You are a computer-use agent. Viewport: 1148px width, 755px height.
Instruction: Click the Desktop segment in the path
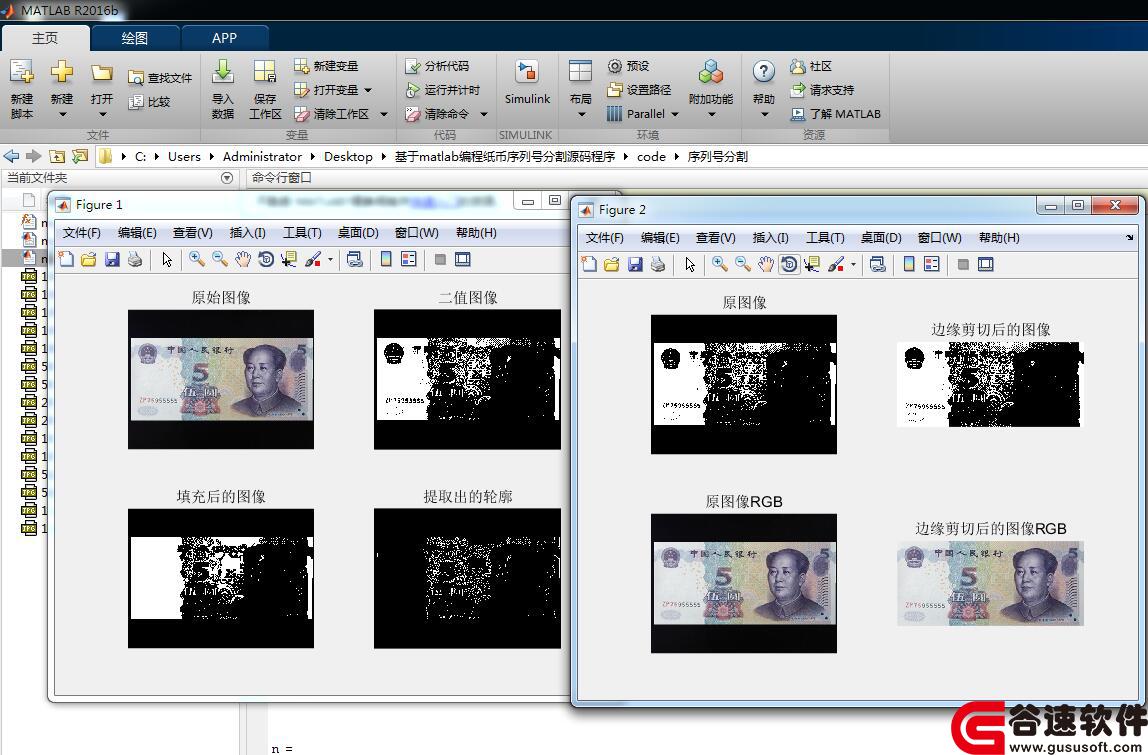click(x=348, y=157)
